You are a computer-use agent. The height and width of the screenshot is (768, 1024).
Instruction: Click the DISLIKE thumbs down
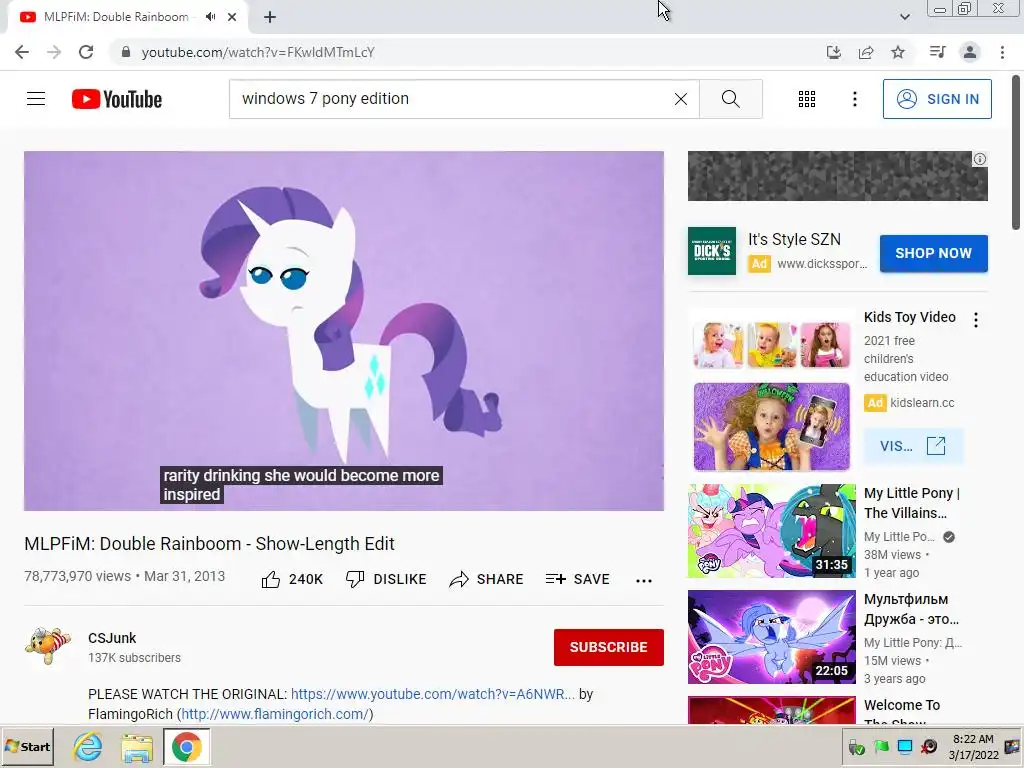386,579
